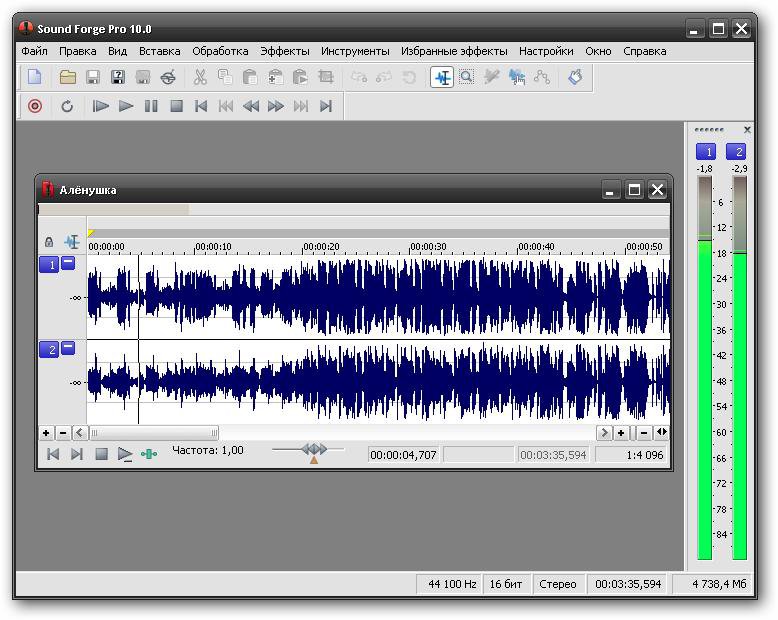Create a new file with the New icon

(x=35, y=77)
